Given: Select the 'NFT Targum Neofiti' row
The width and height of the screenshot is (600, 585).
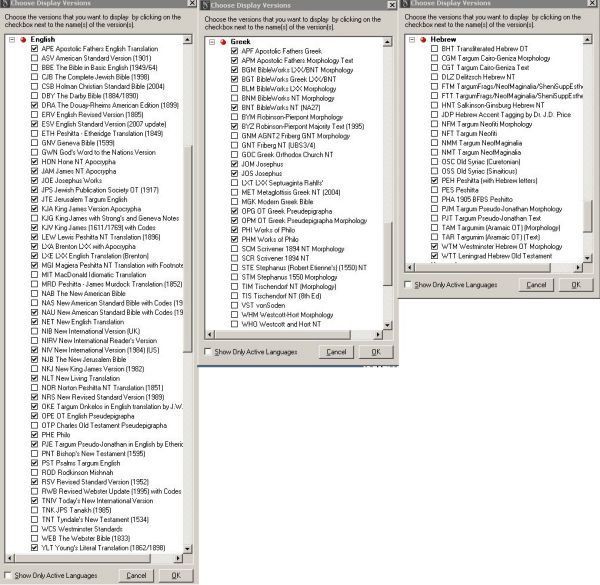Looking at the screenshot, I should 469,134.
